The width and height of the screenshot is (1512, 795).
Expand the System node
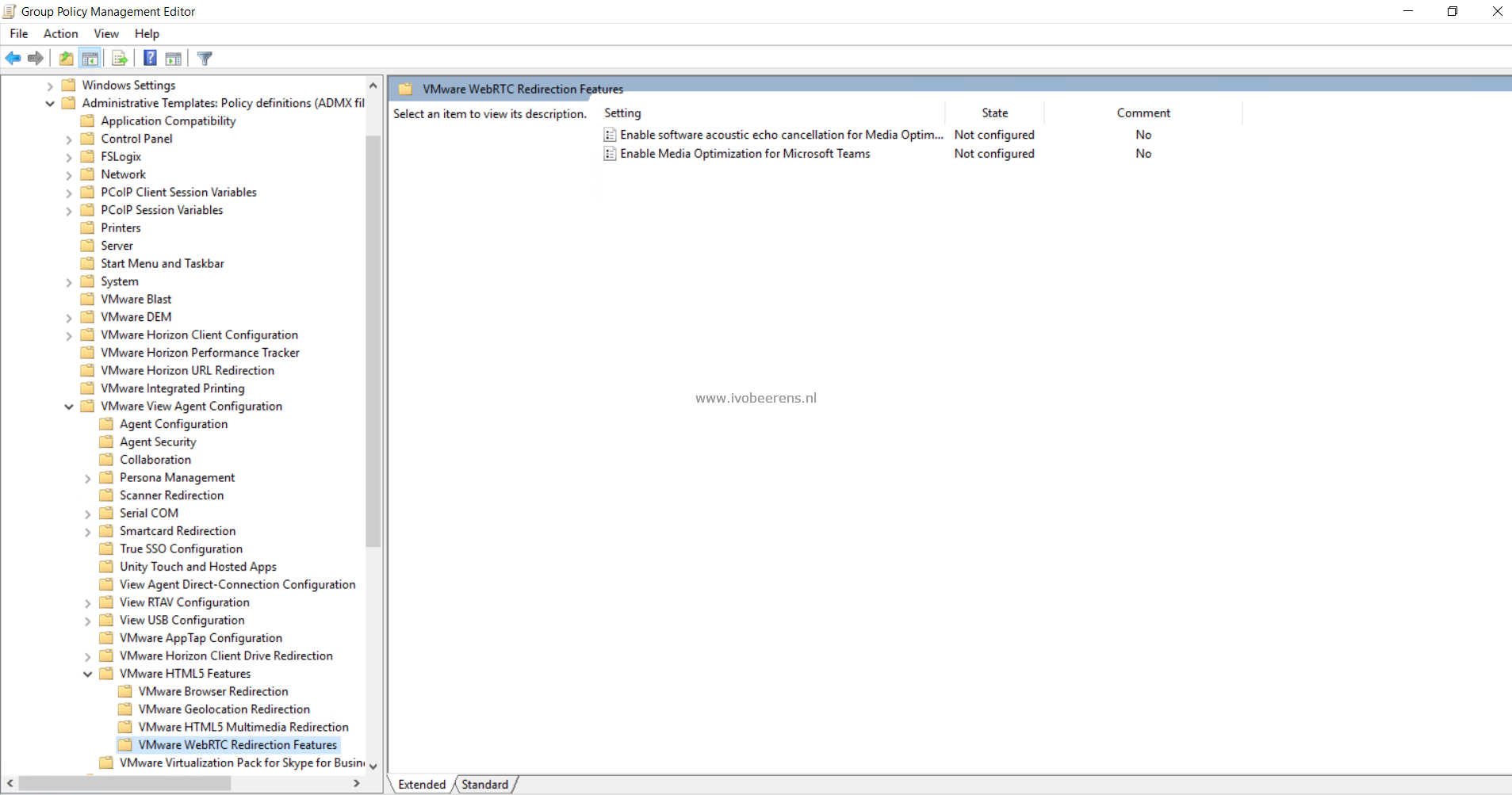[x=69, y=281]
